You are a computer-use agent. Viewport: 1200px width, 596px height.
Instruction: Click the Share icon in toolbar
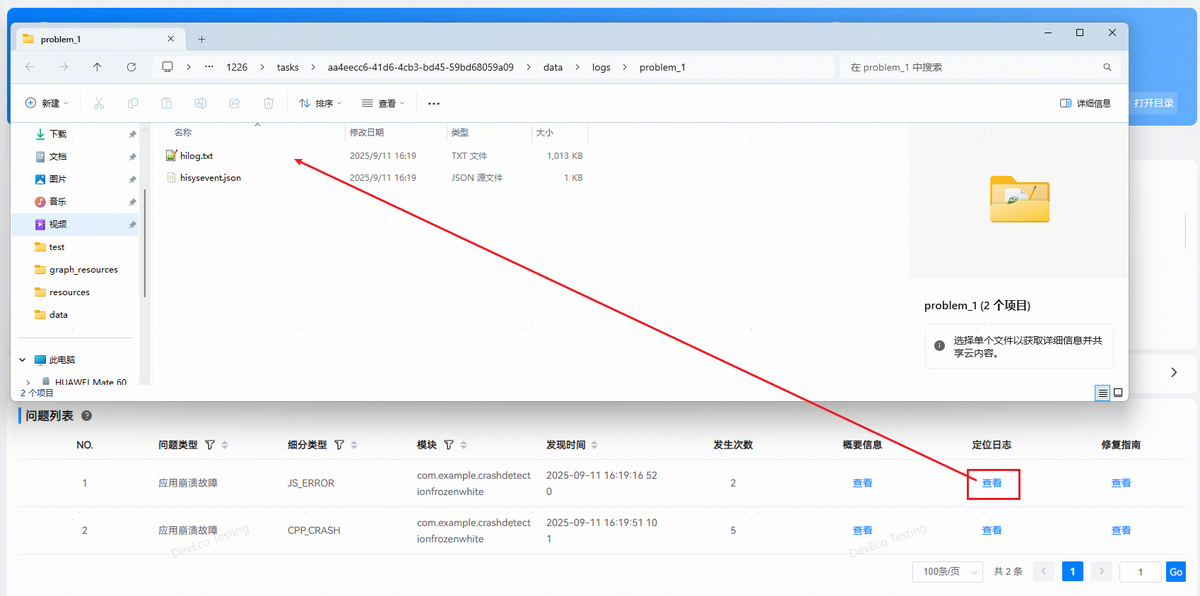coord(234,103)
